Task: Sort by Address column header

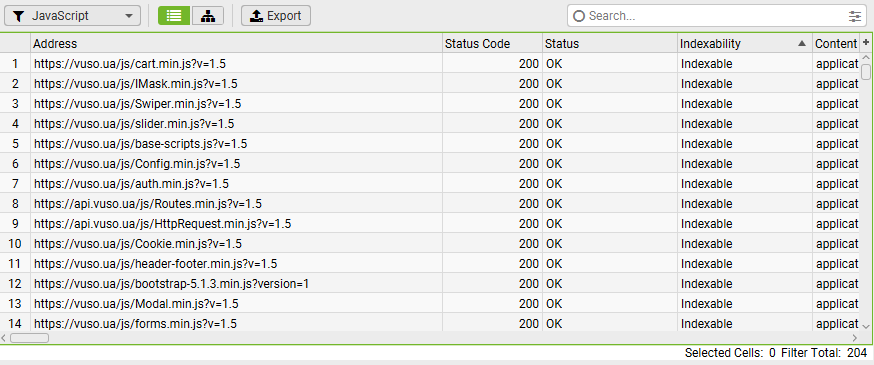Action: click(237, 43)
